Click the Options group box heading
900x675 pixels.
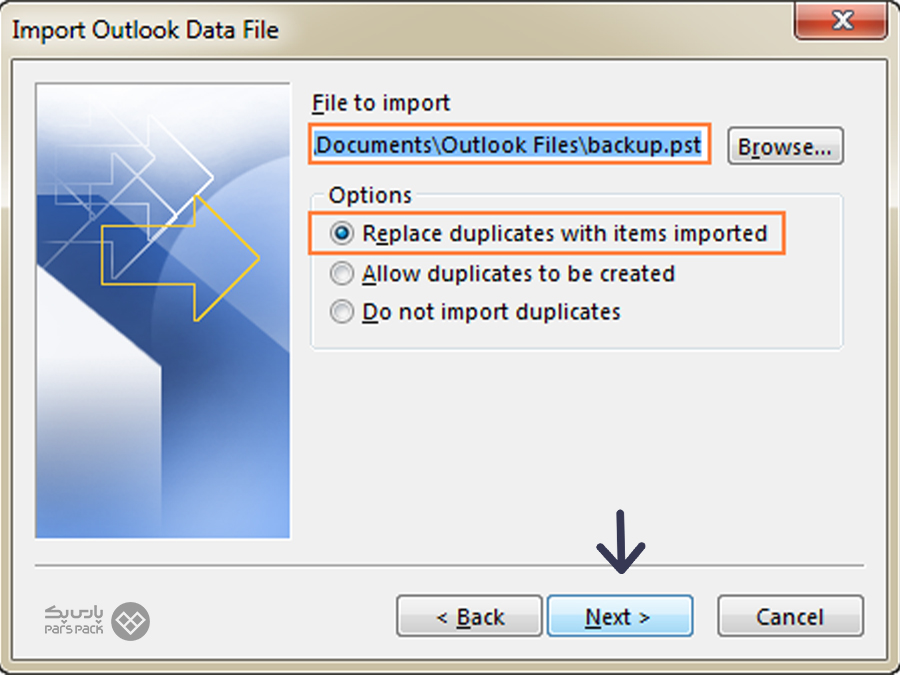click(x=370, y=195)
